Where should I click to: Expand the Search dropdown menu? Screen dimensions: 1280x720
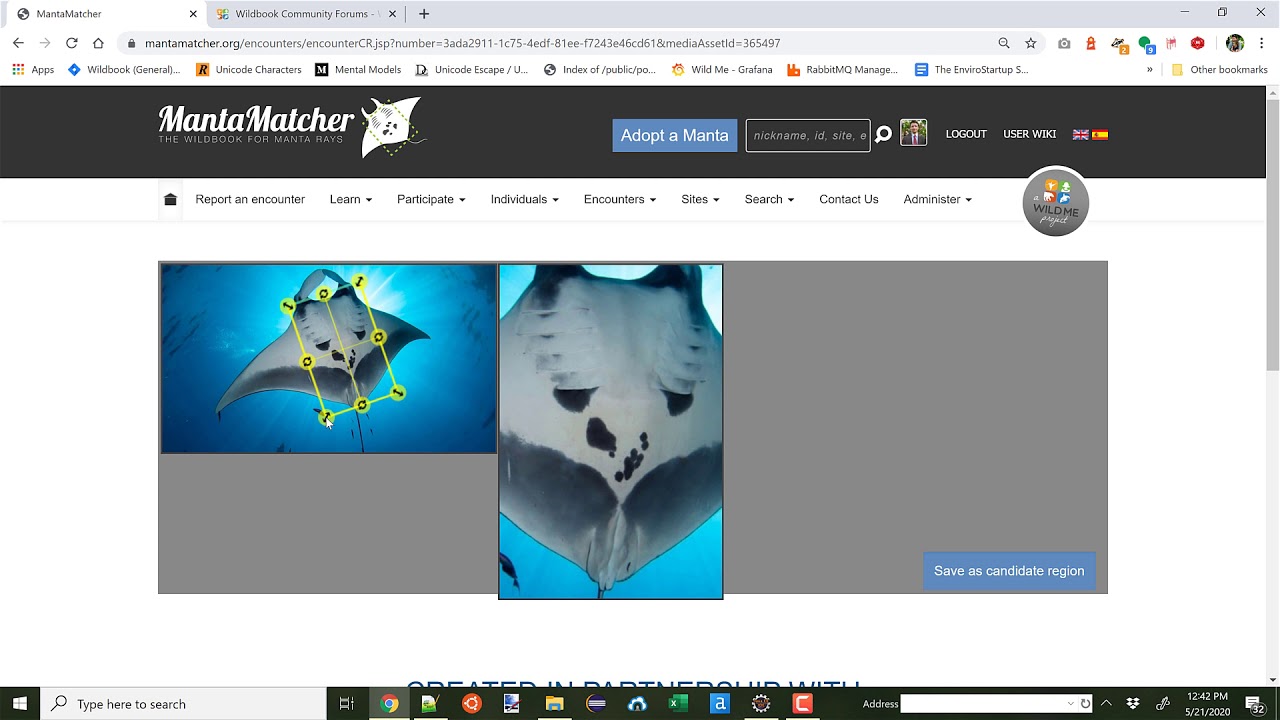click(x=769, y=199)
